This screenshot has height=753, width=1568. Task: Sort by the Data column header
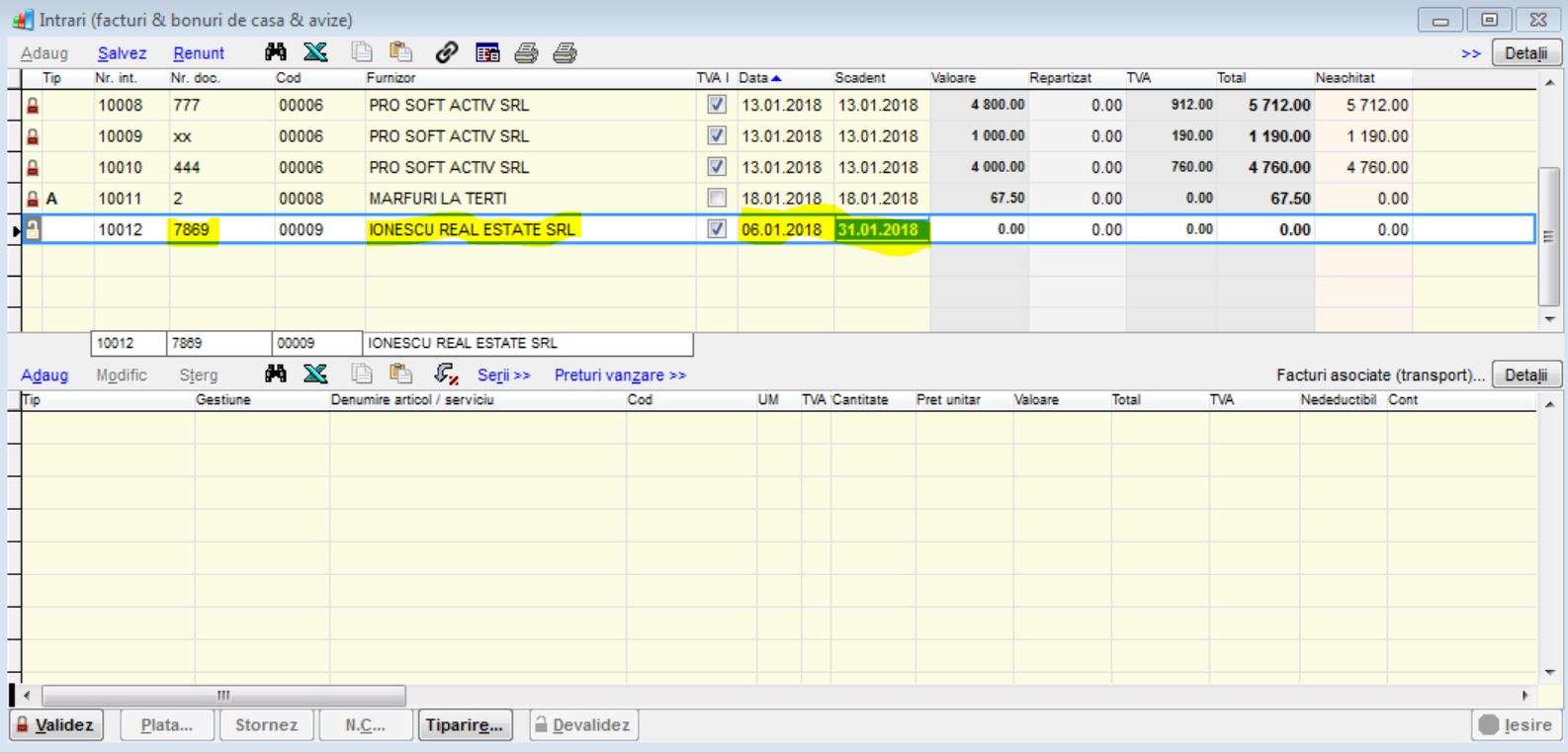pos(759,77)
